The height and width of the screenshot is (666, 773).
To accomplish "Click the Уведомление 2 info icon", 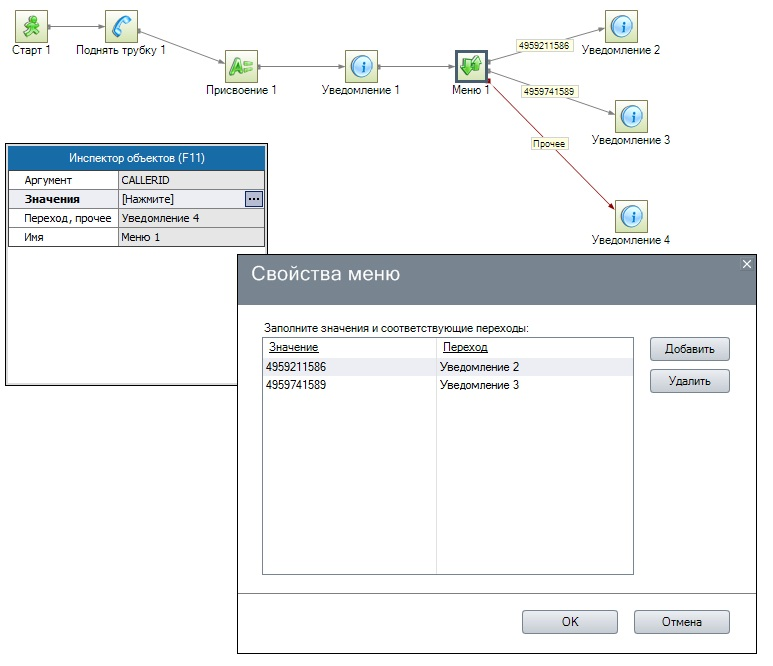I will pyautogui.click(x=621, y=27).
